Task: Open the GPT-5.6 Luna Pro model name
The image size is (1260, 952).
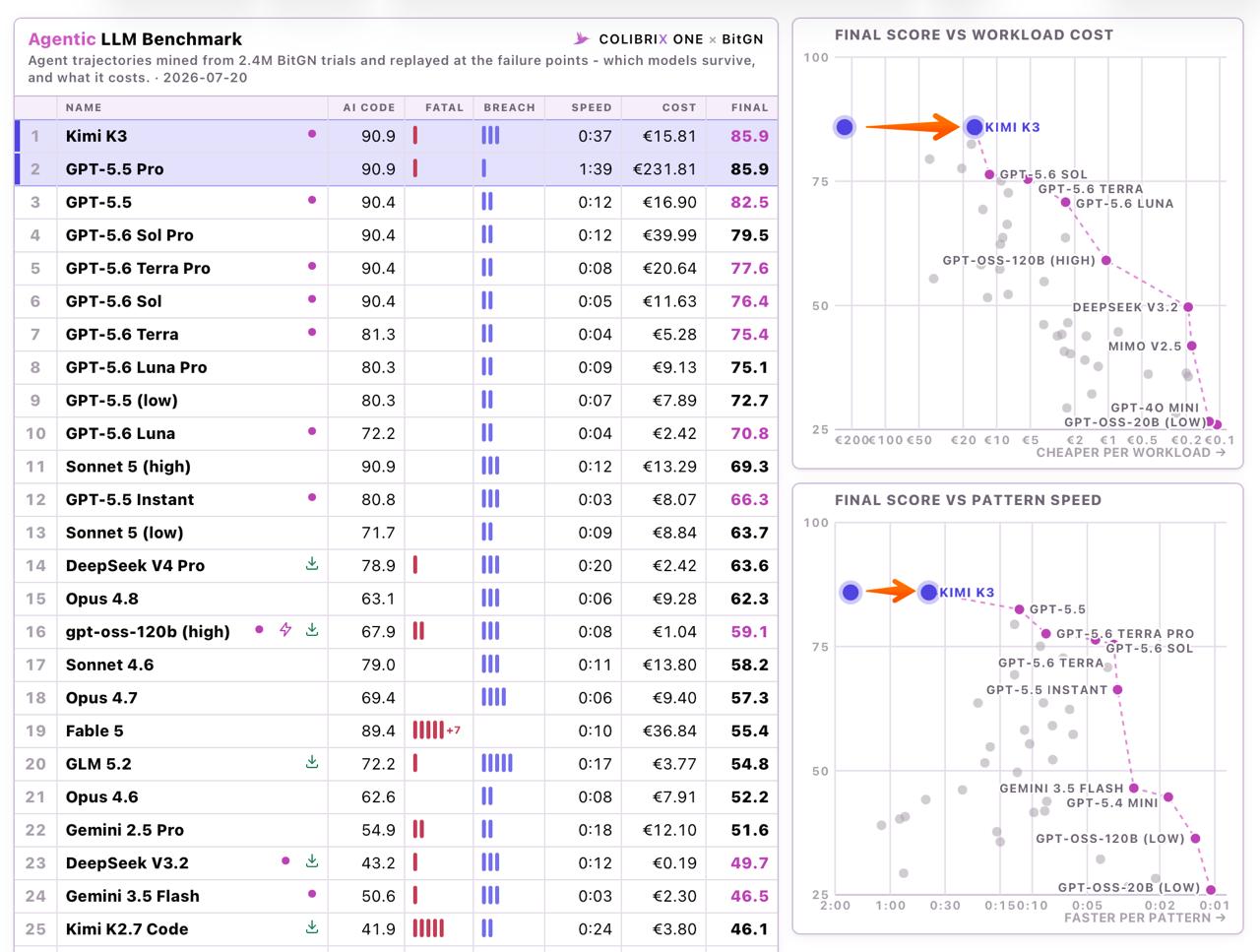Action: point(137,367)
